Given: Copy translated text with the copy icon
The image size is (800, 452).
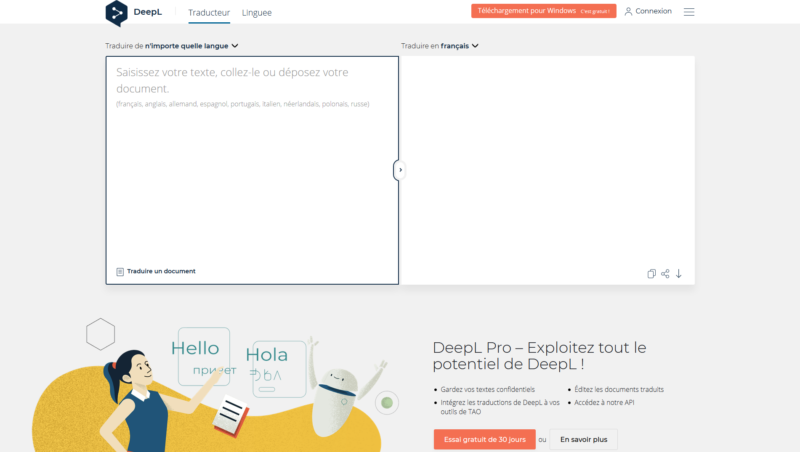Looking at the screenshot, I should pyautogui.click(x=651, y=274).
